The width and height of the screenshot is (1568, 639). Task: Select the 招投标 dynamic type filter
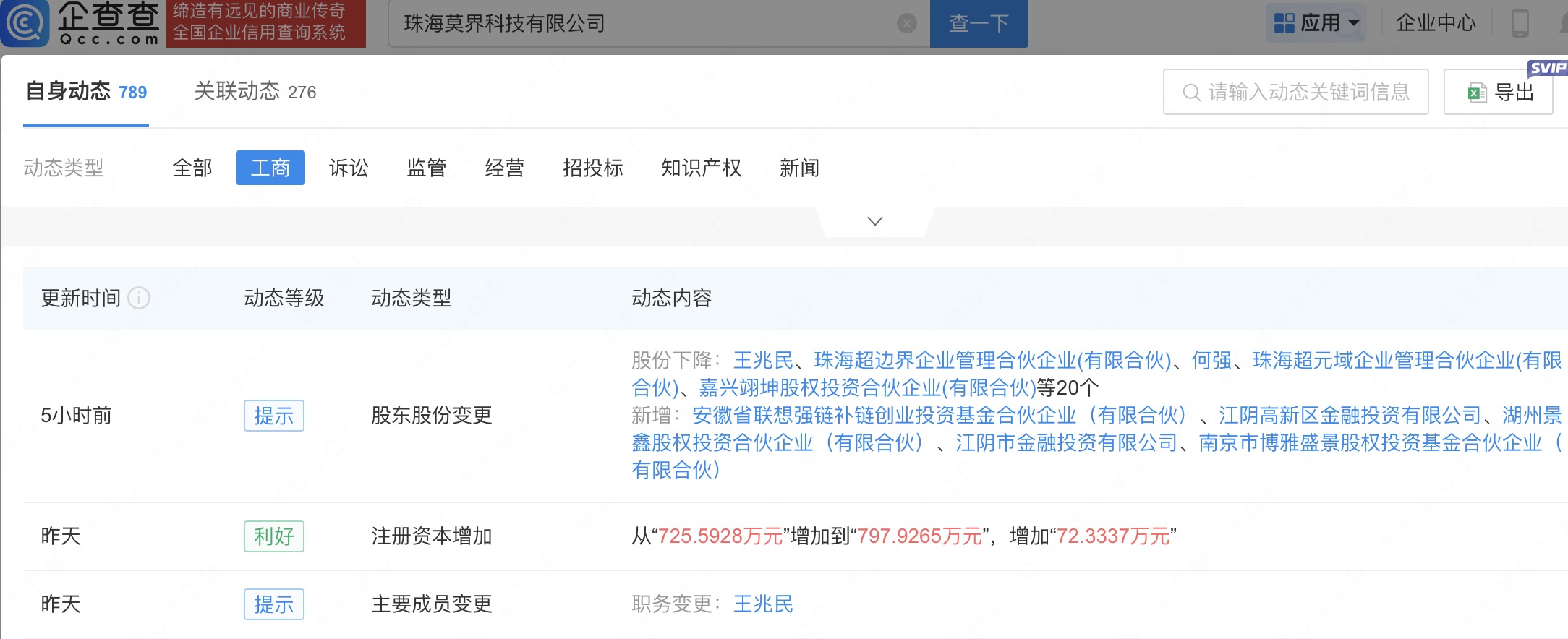[593, 168]
